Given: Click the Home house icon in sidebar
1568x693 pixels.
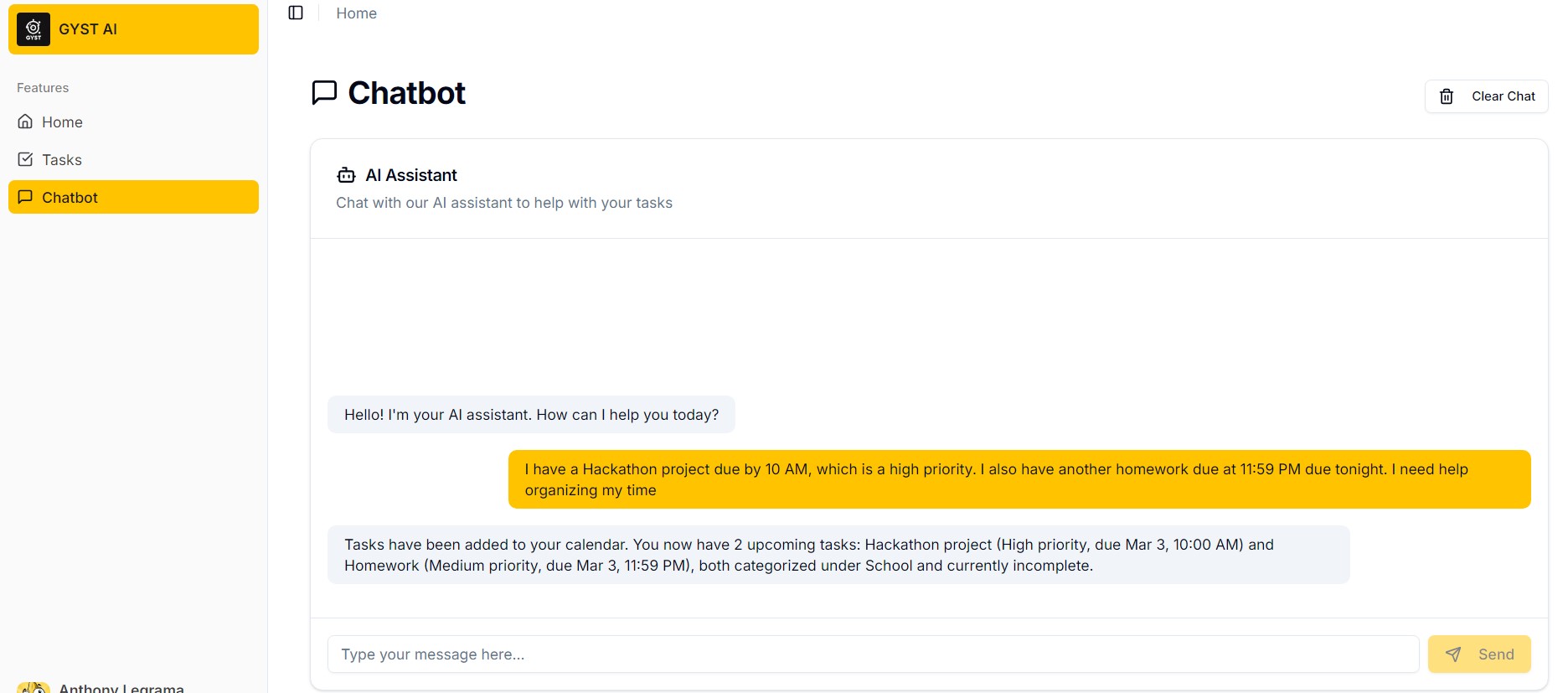Looking at the screenshot, I should coord(26,122).
